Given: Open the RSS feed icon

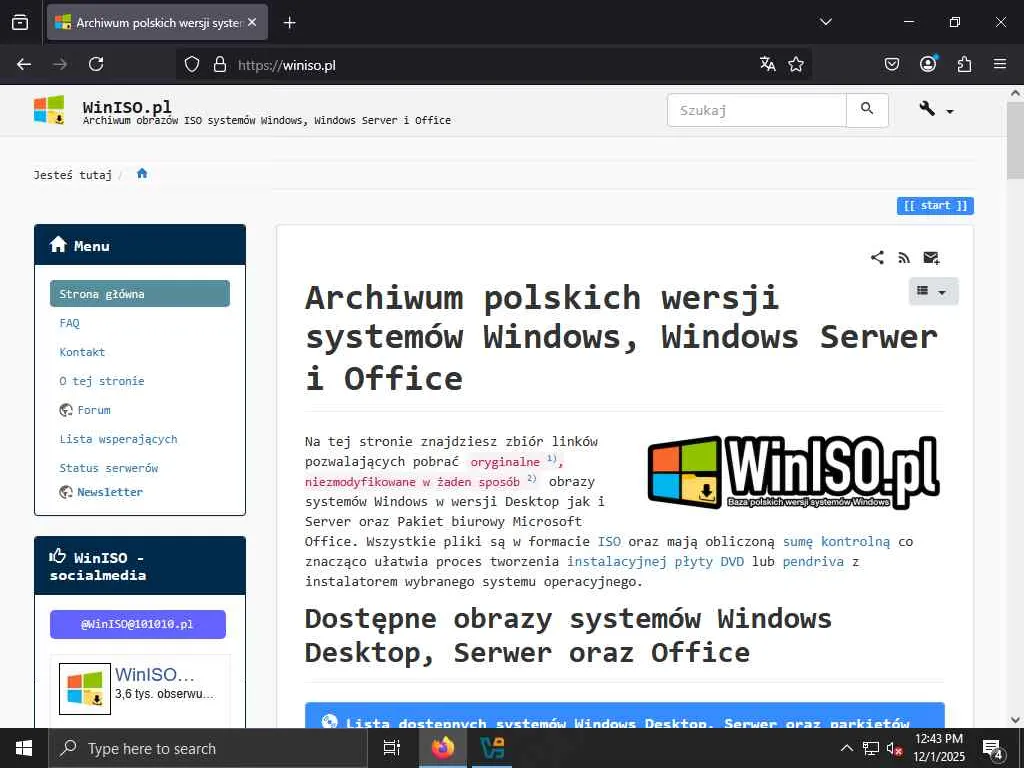Looking at the screenshot, I should (x=904, y=258).
